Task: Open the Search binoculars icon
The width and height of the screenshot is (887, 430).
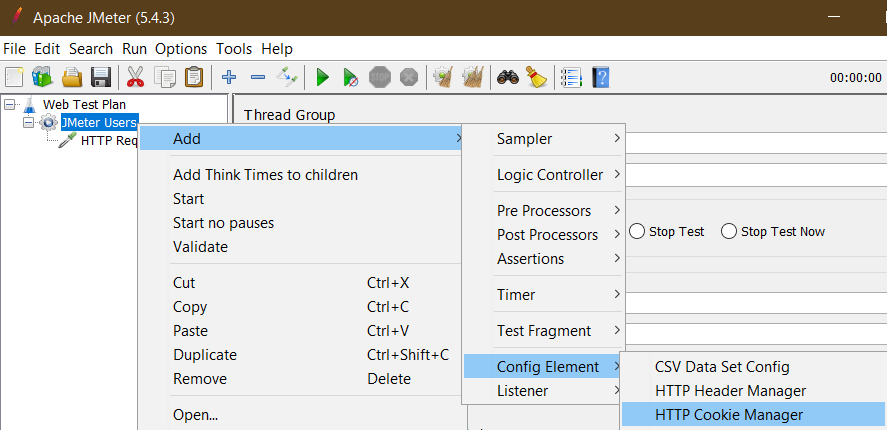Action: [507, 76]
